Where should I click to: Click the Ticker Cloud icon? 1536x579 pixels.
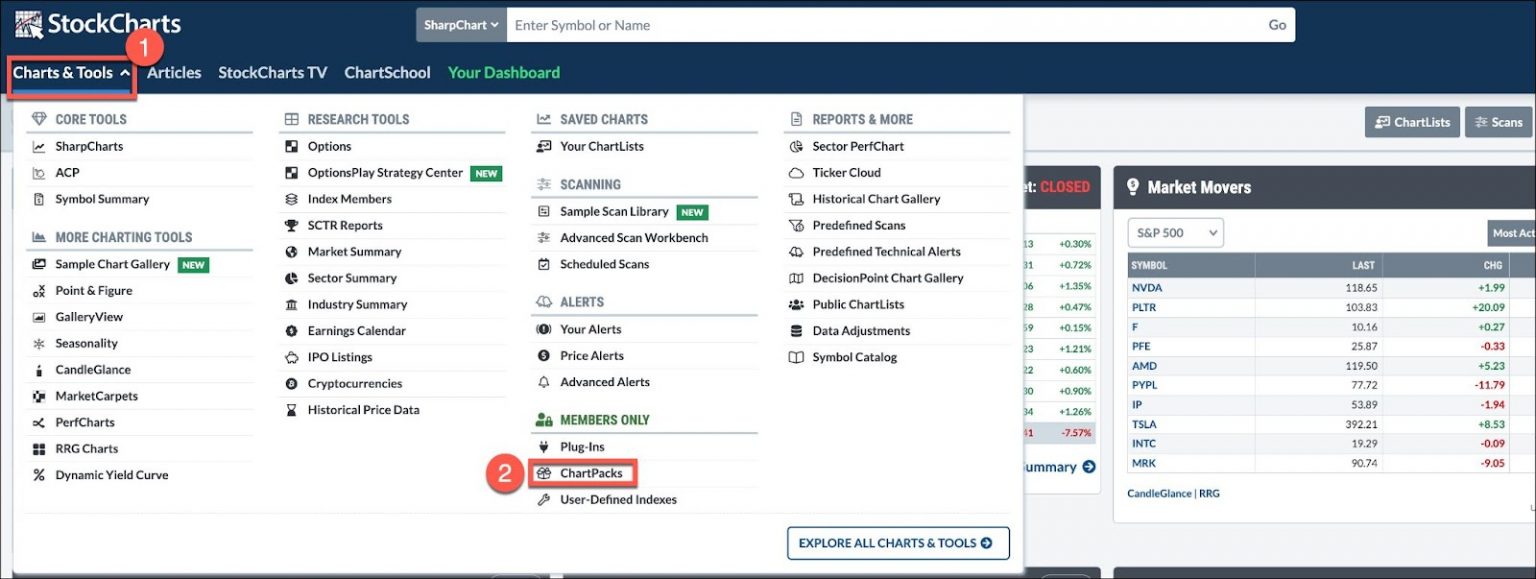click(797, 173)
